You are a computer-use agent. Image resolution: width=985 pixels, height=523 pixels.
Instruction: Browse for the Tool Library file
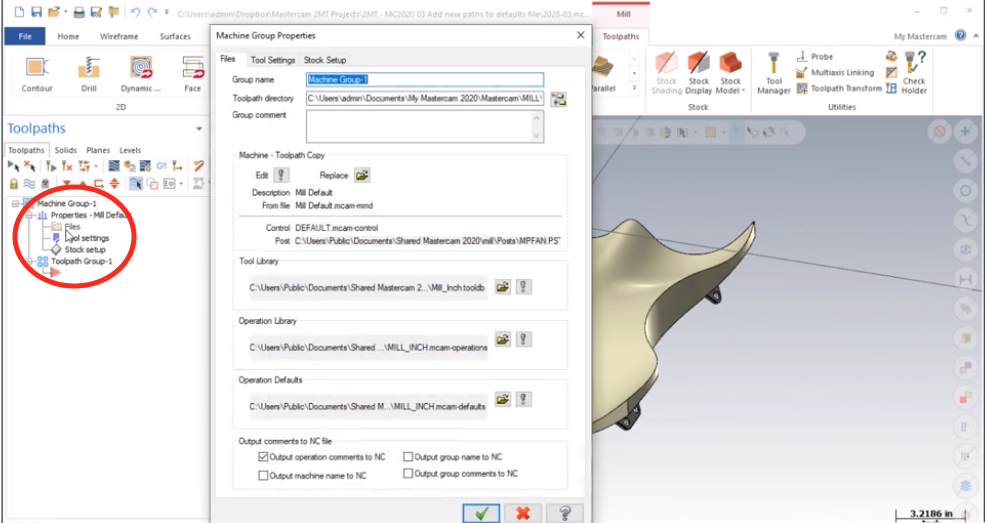503,287
